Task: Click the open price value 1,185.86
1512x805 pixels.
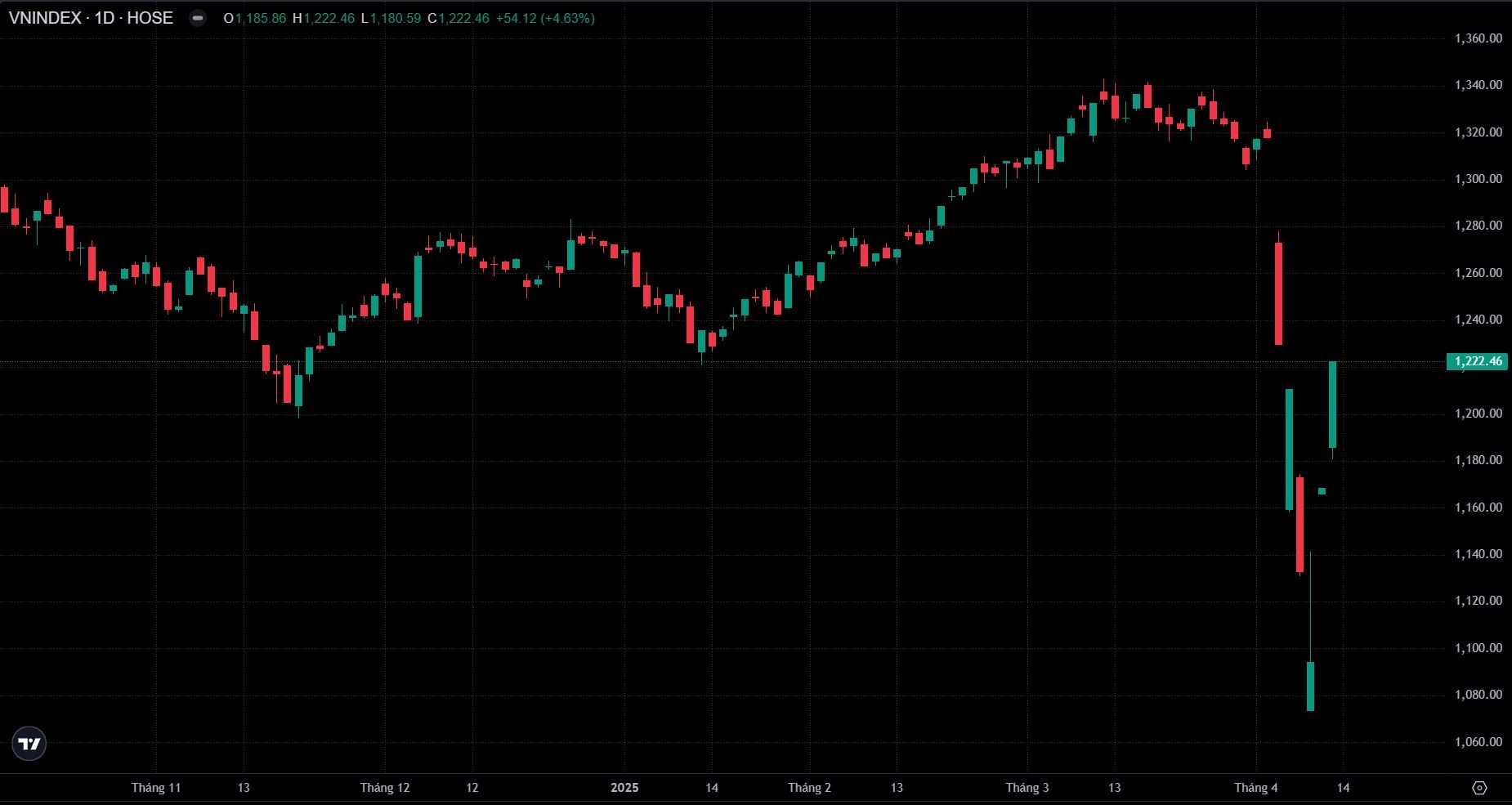Action: [x=260, y=18]
